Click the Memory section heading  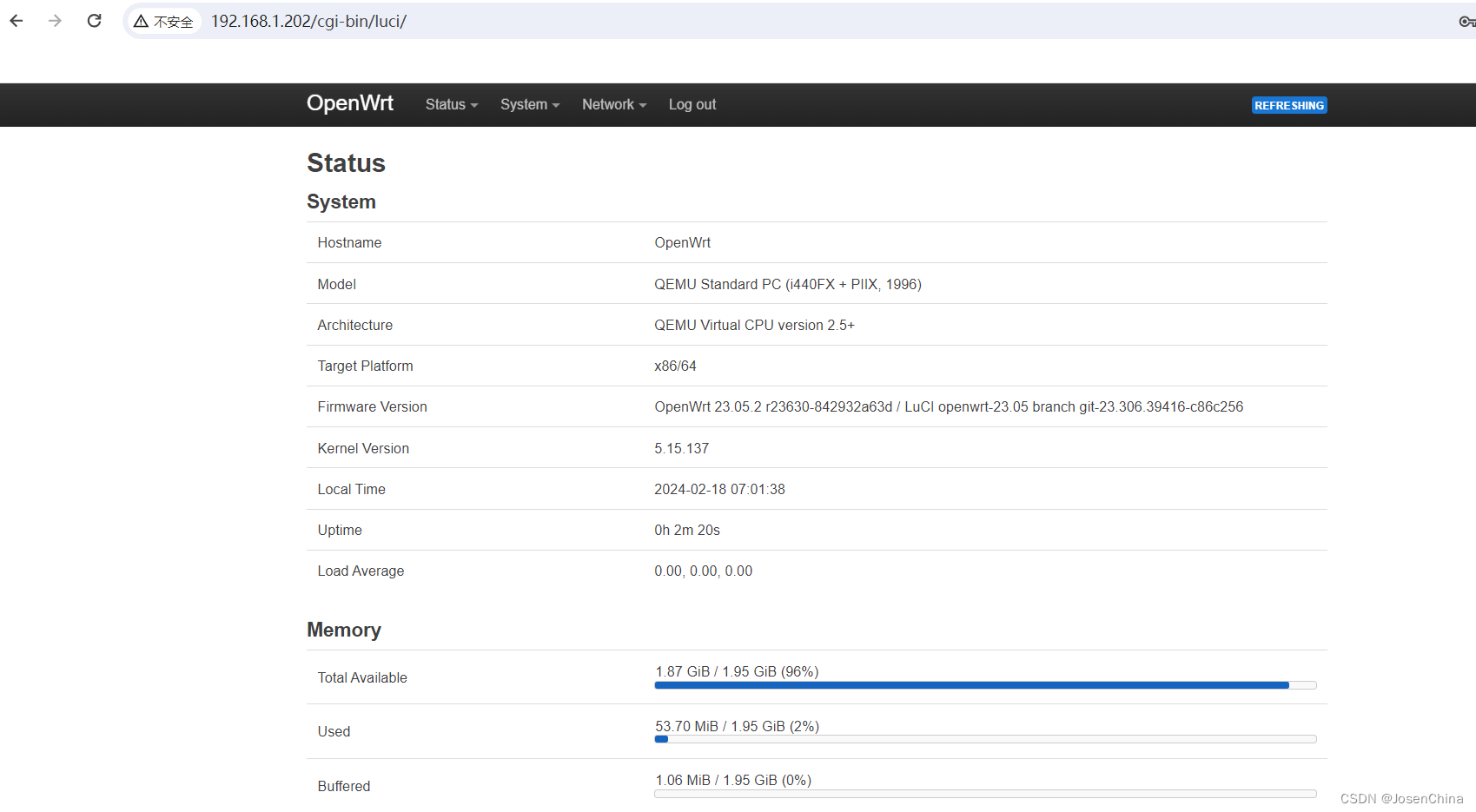click(x=344, y=630)
